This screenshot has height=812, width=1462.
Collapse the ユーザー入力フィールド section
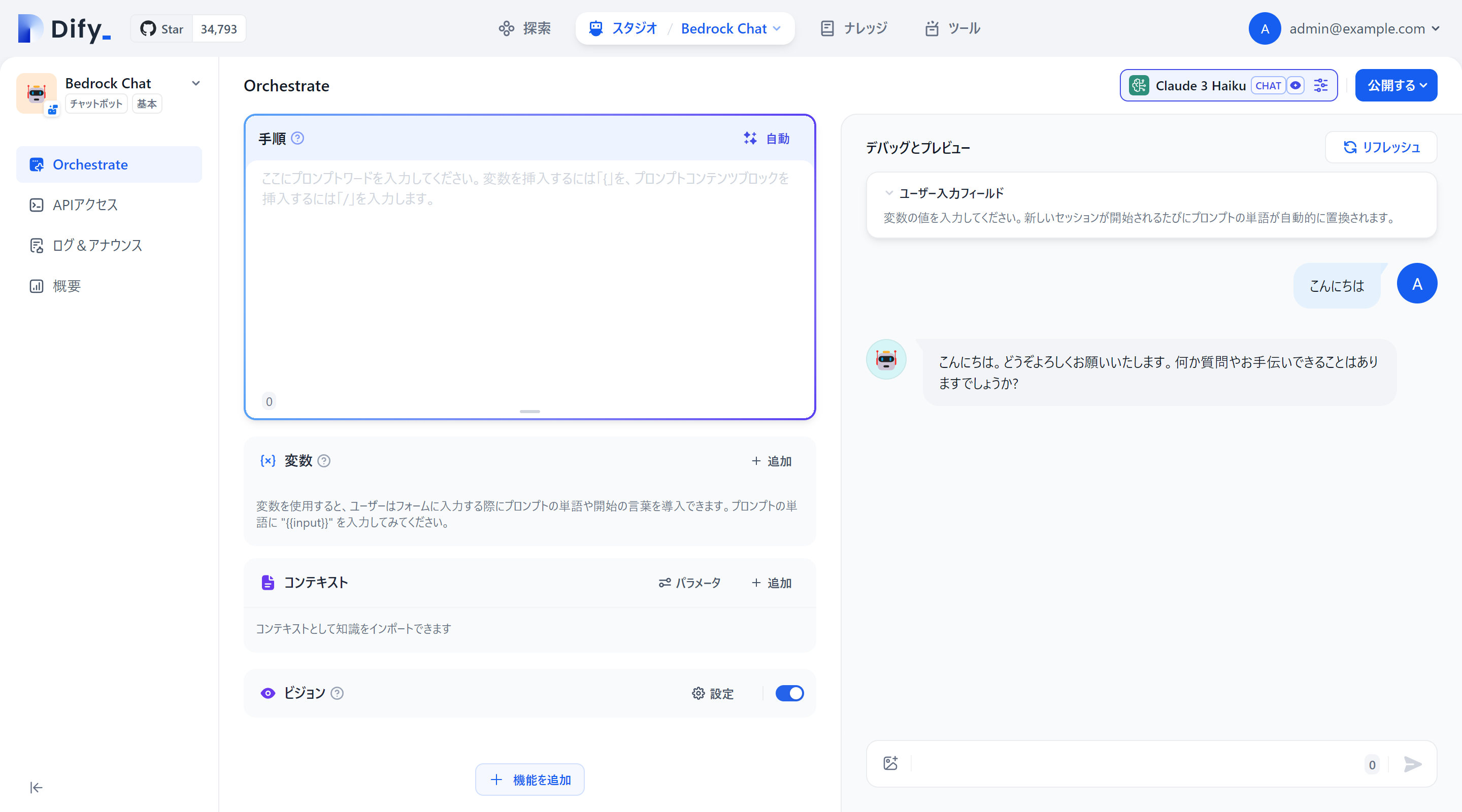coord(889,193)
